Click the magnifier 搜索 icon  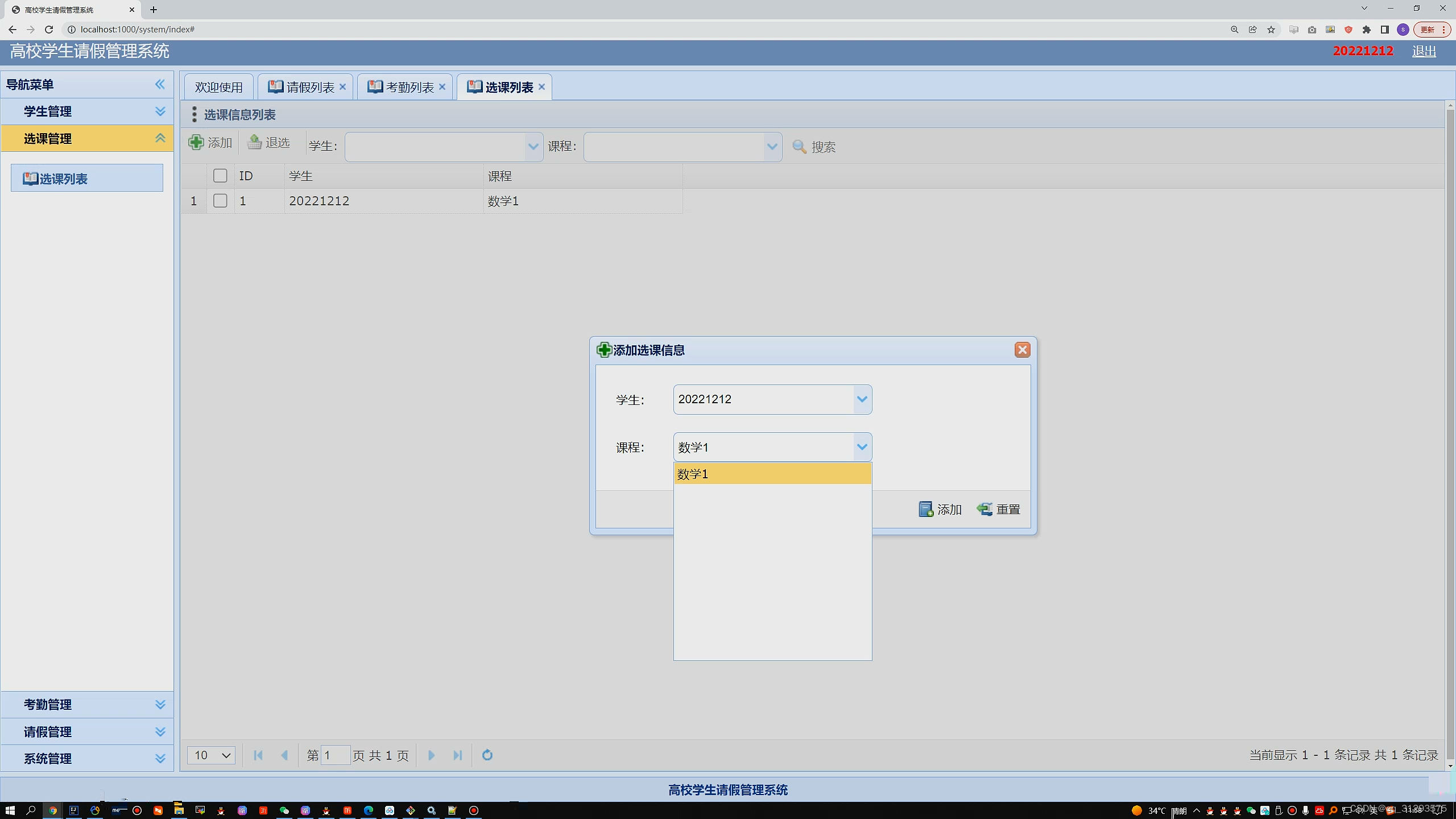tap(799, 147)
